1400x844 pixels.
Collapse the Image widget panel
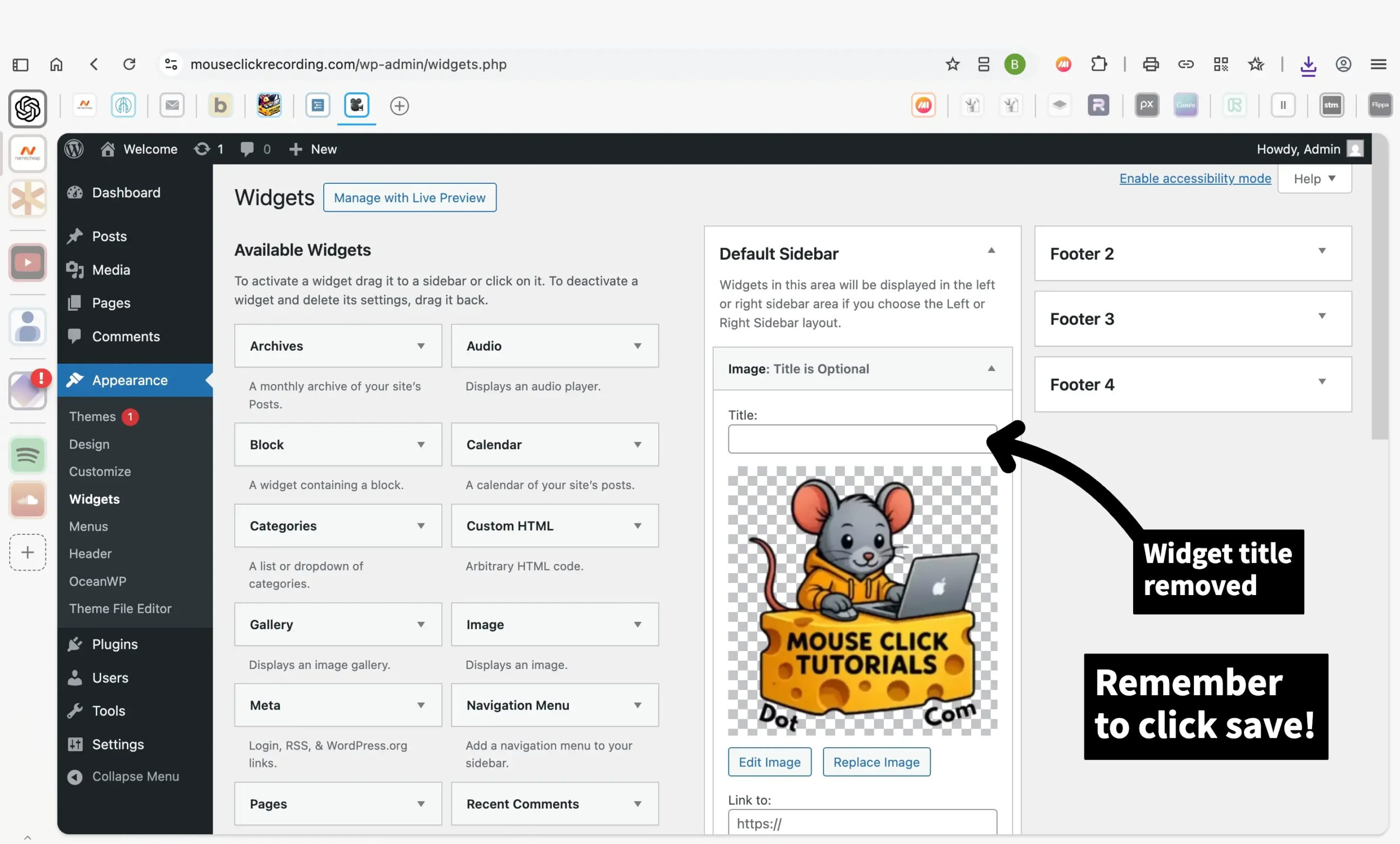(x=991, y=368)
